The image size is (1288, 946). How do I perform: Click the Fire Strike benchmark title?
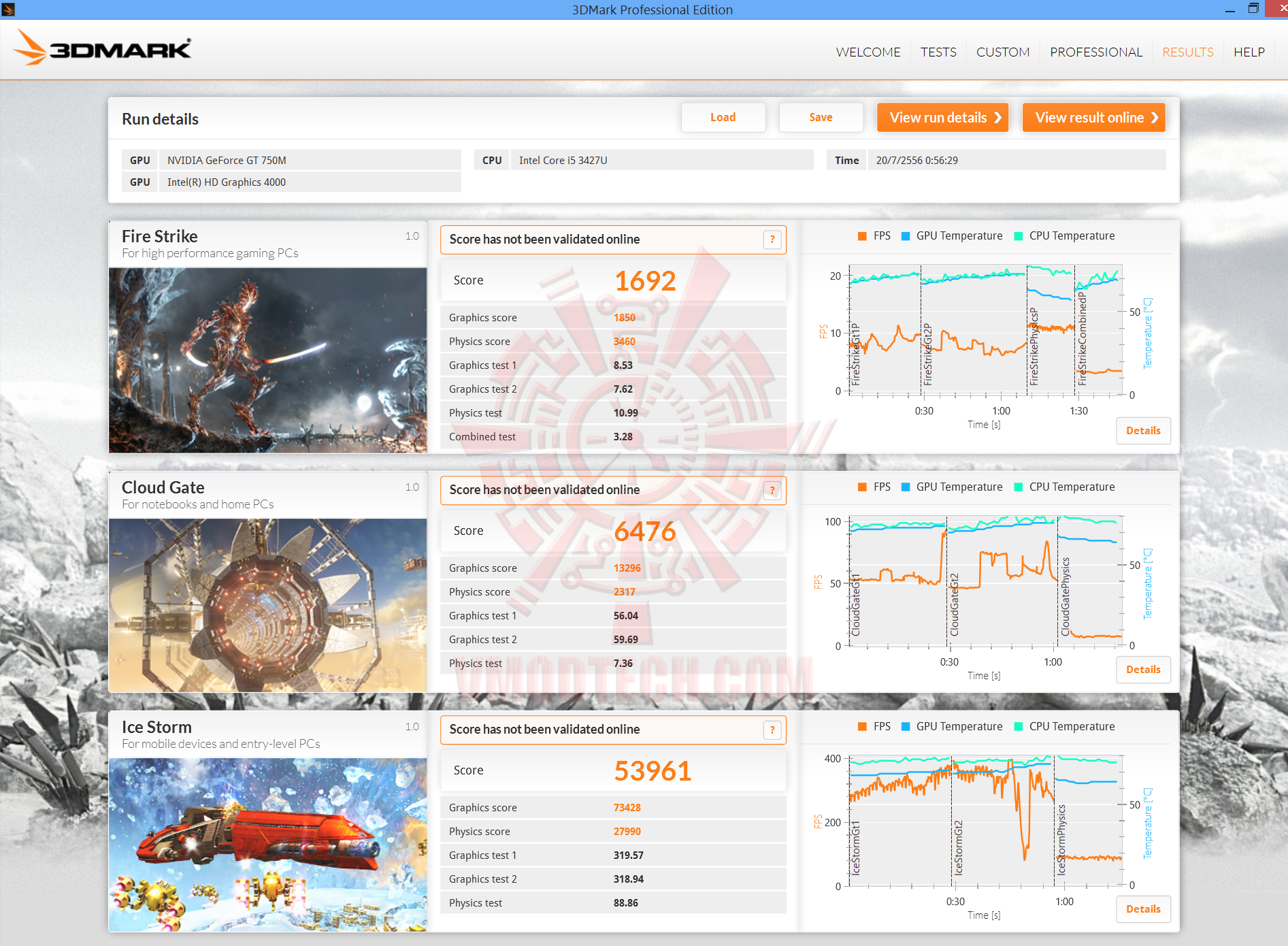tap(160, 236)
